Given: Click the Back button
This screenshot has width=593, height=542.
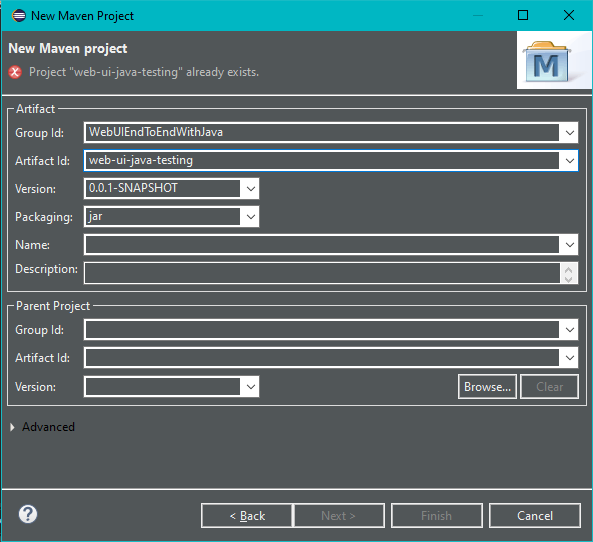Looking at the screenshot, I should 247,516.
